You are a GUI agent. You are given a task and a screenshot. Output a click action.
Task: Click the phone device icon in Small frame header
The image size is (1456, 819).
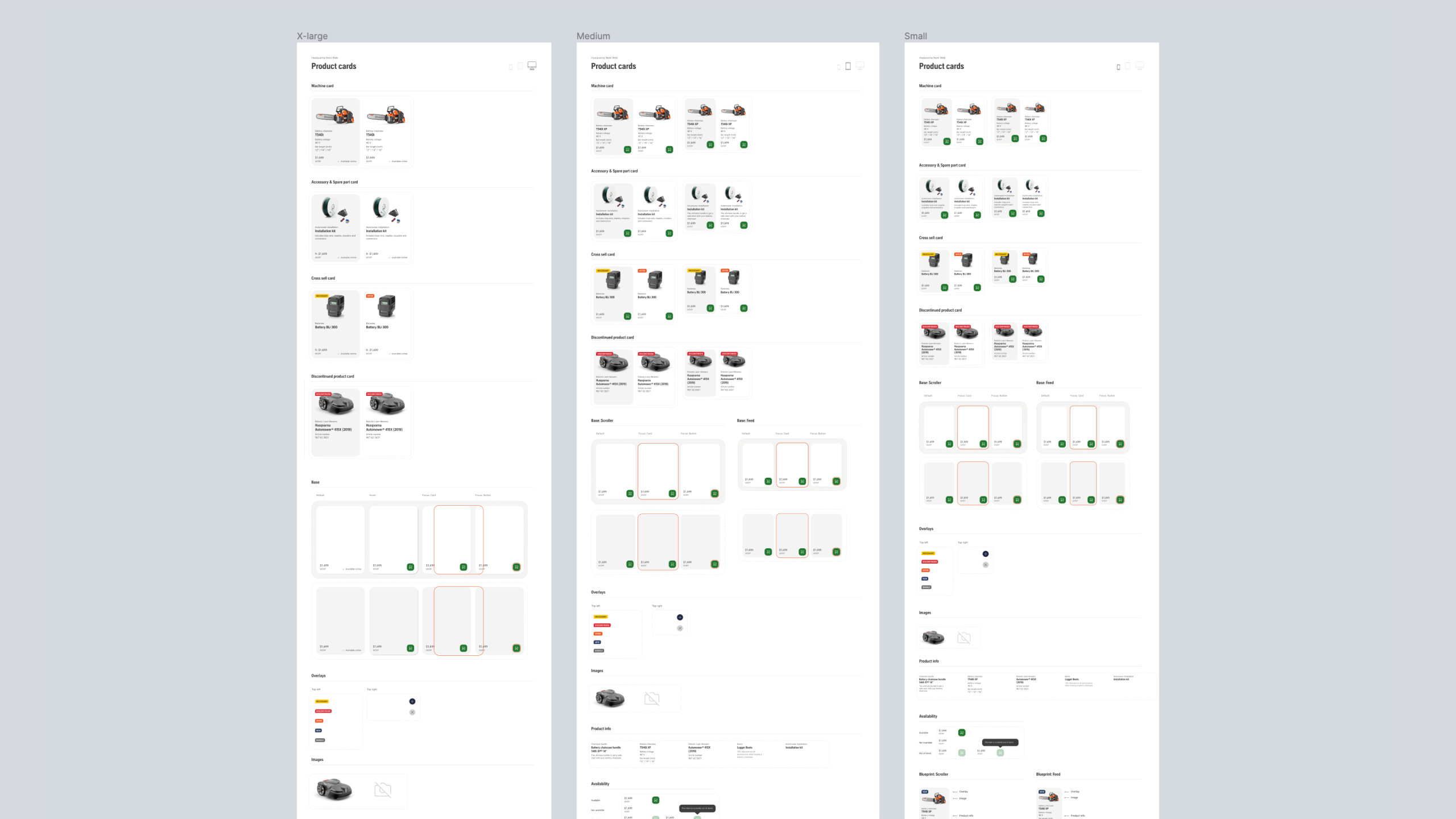(1118, 67)
